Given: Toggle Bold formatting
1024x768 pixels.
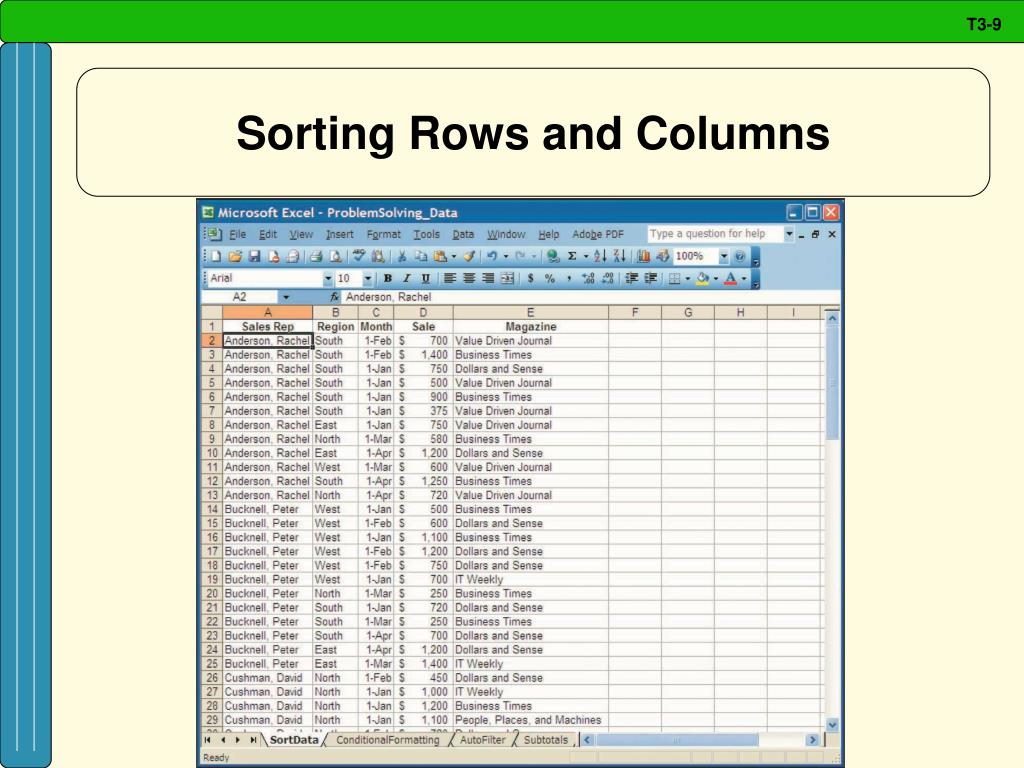Looking at the screenshot, I should coord(387,279).
